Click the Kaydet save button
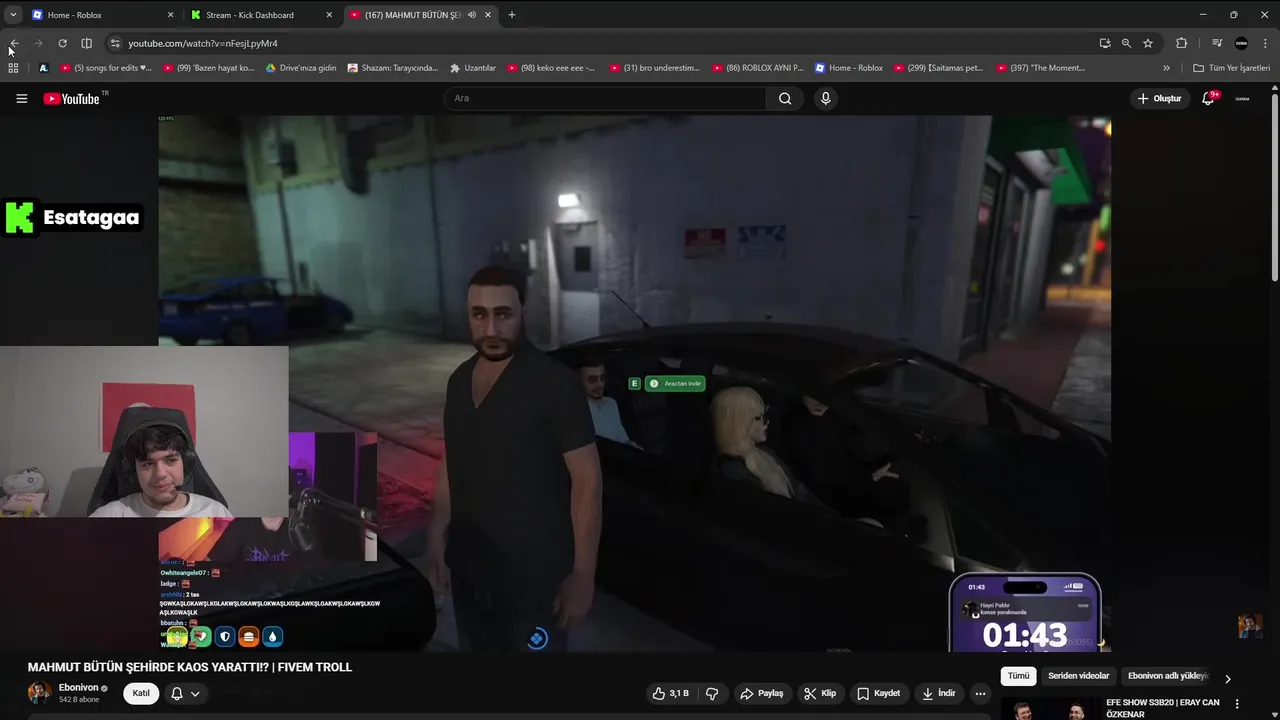Image resolution: width=1280 pixels, height=720 pixels. [x=878, y=693]
